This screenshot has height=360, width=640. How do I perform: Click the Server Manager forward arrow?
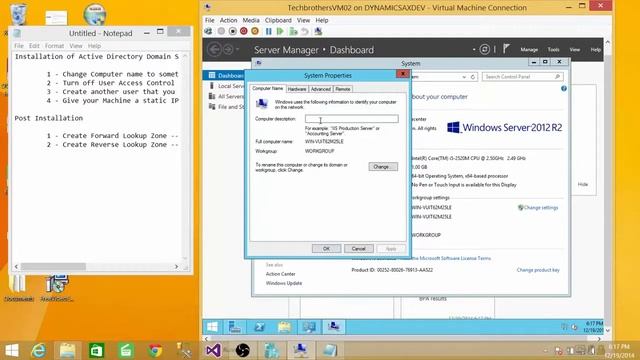pyautogui.click(x=228, y=49)
